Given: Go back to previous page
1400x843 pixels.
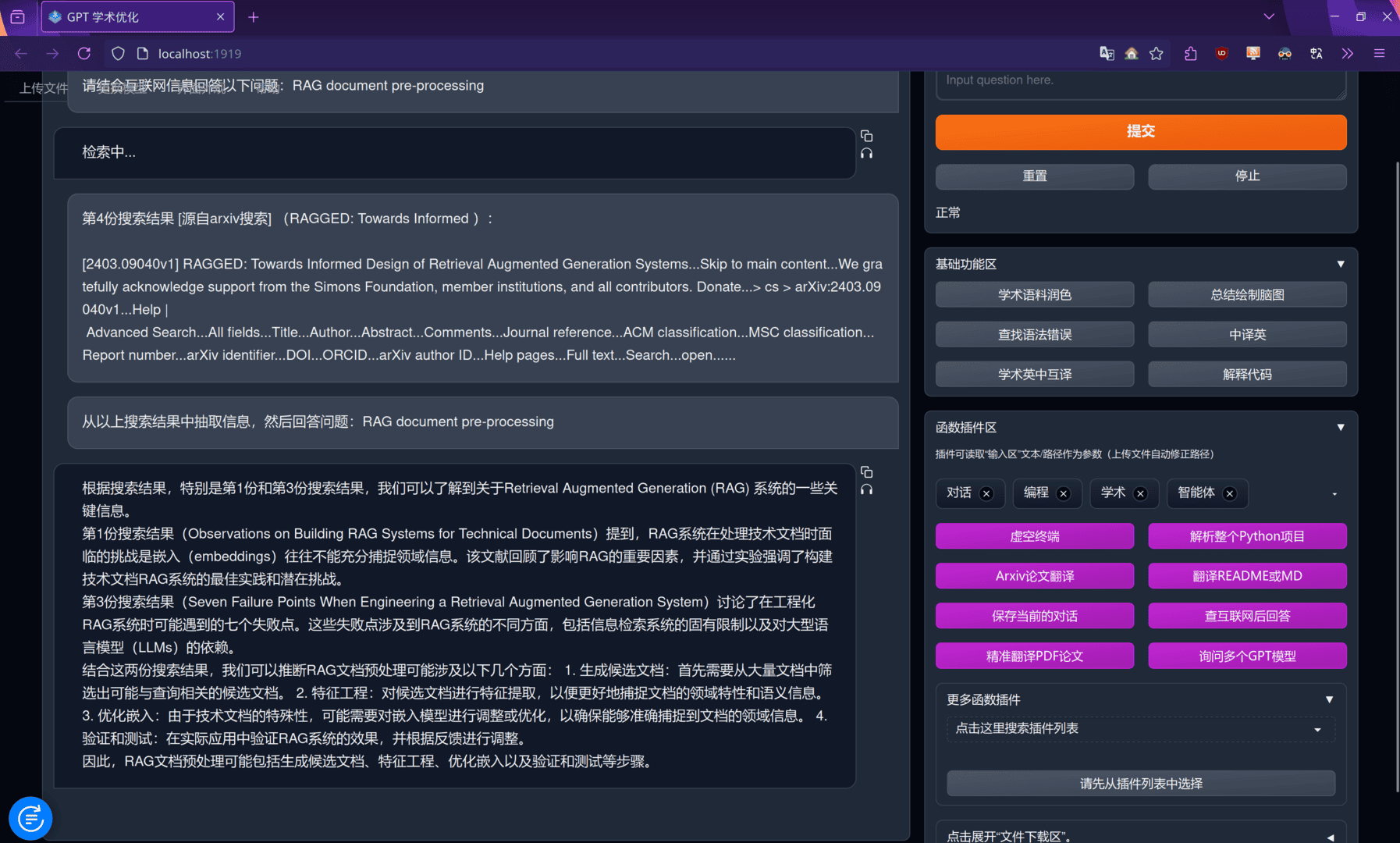Looking at the screenshot, I should tap(21, 53).
